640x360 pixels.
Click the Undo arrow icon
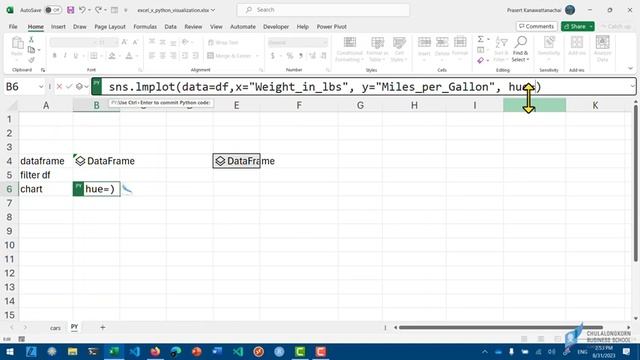tap(82, 10)
